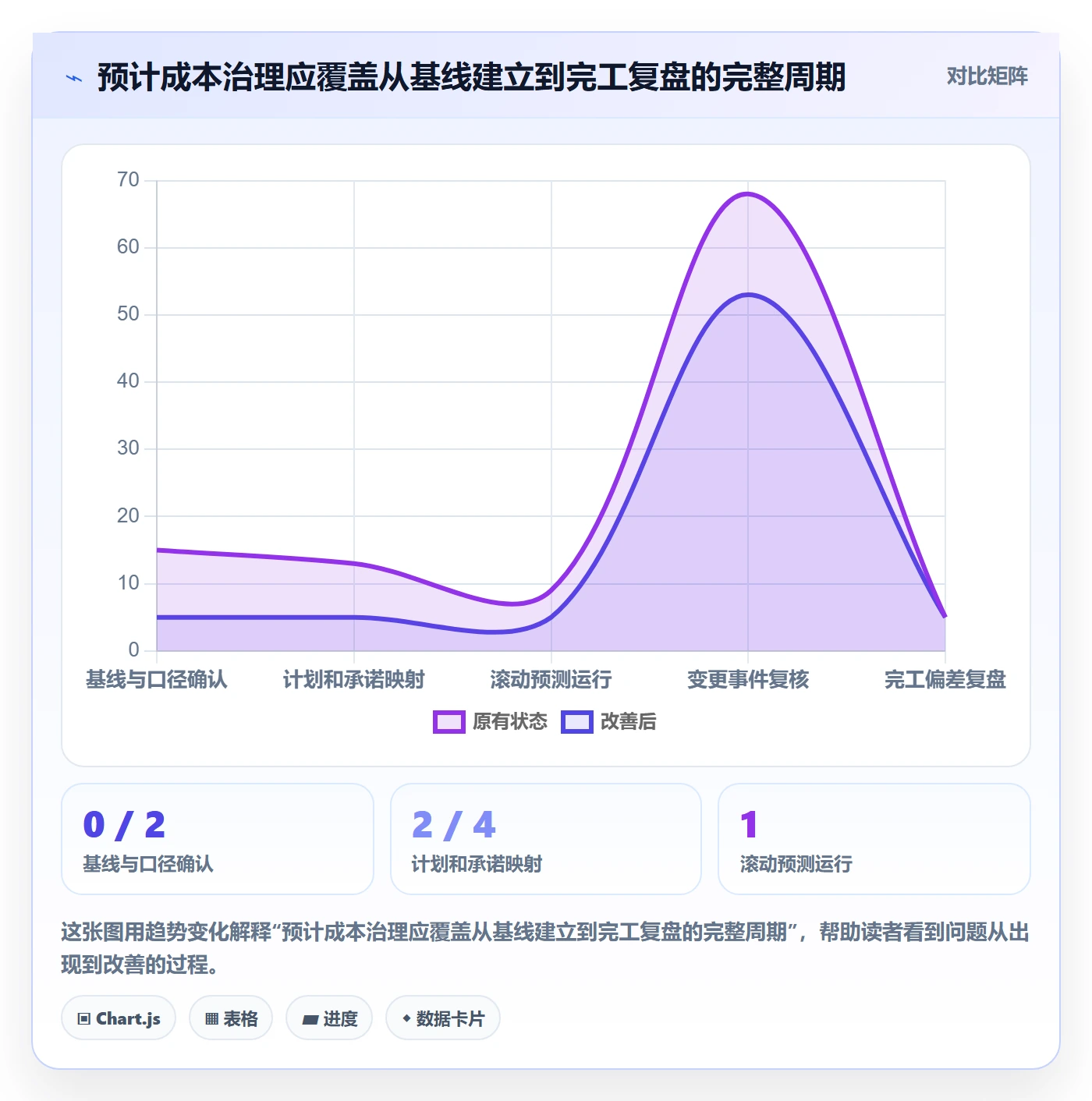Click the 50 y-axis tick value
Viewport: 1092px width, 1101px height.
[128, 314]
